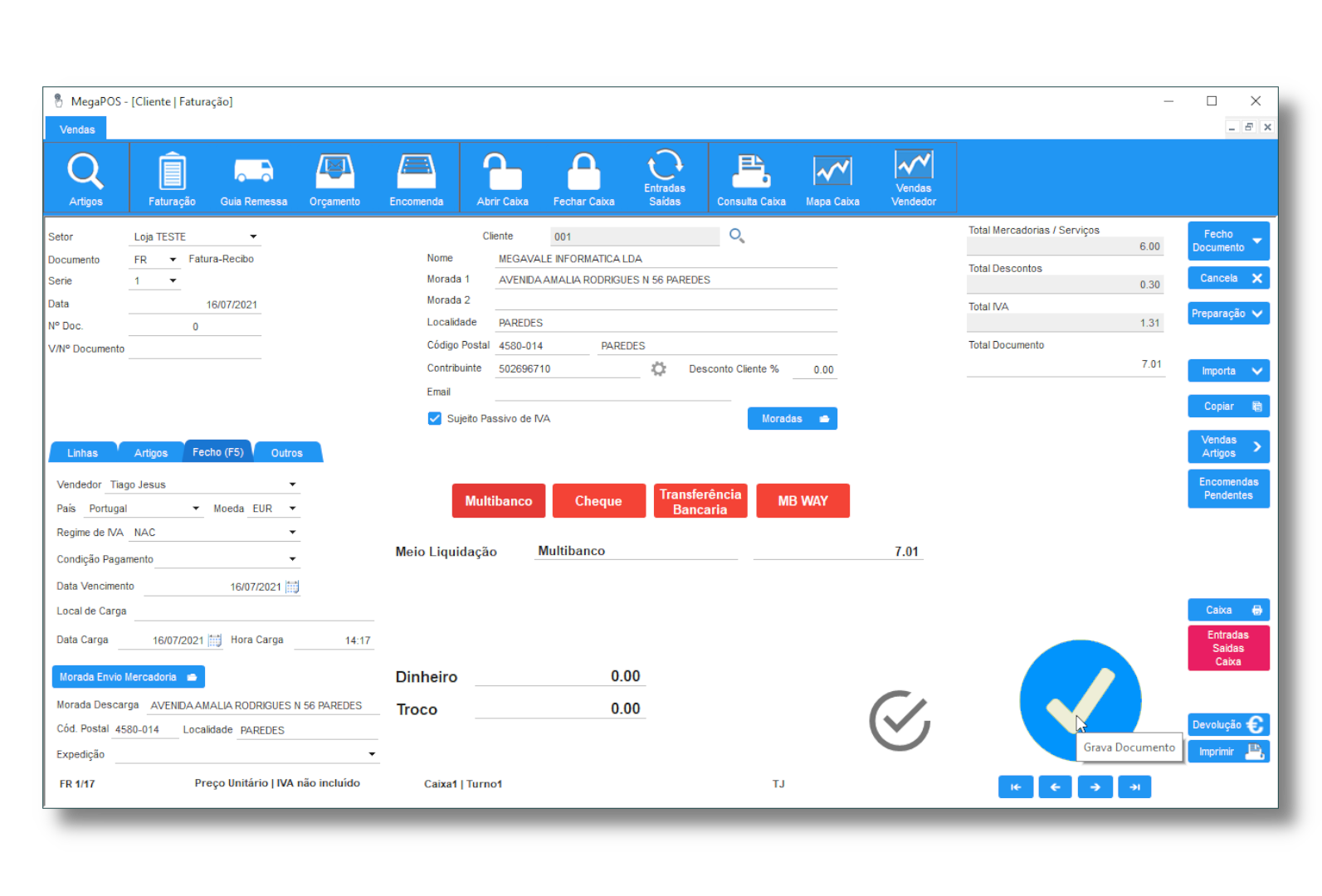This screenshot has width=1322, height=896.
Task: Expand the Setor dropdown
Action: click(x=253, y=236)
